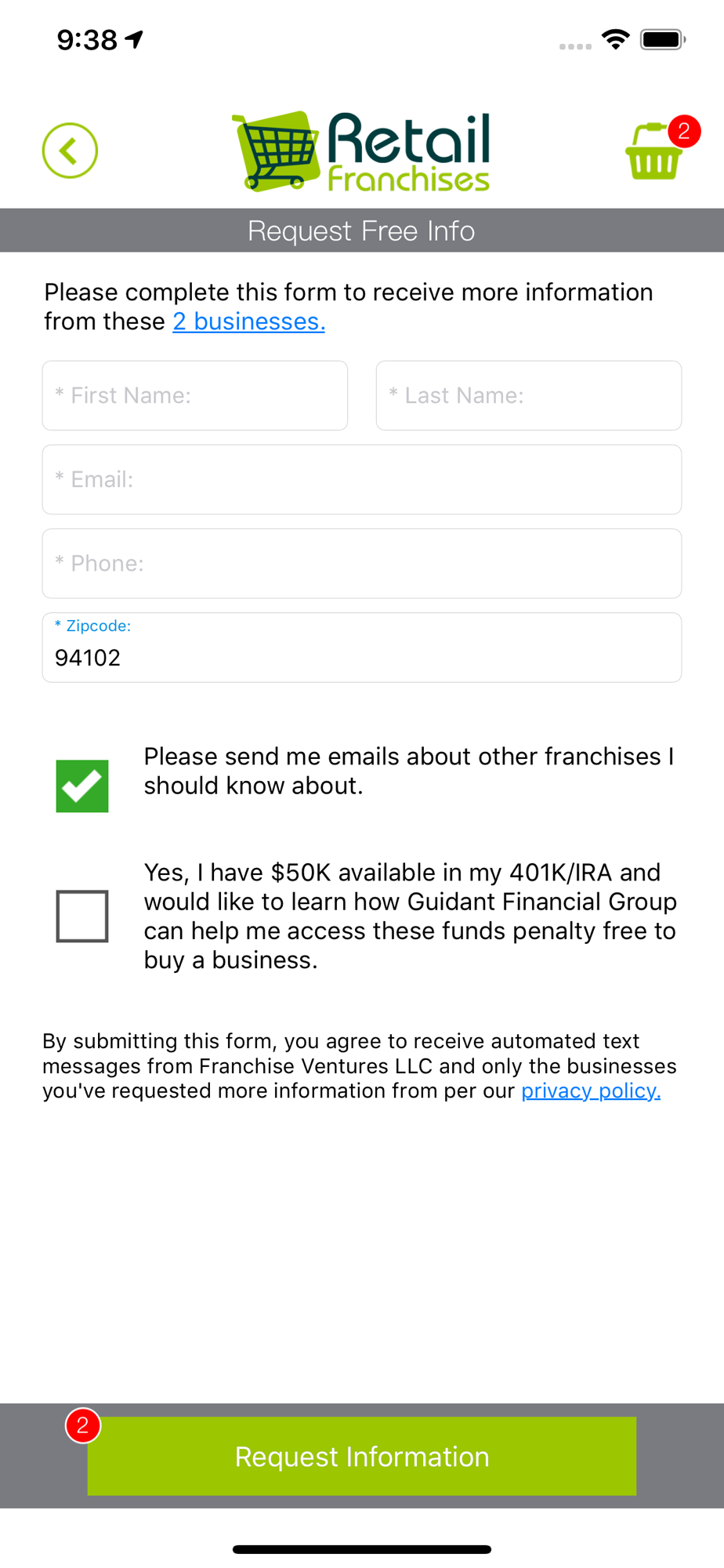Tap the Wi-Fi status icon
724x1568 pixels.
616,39
